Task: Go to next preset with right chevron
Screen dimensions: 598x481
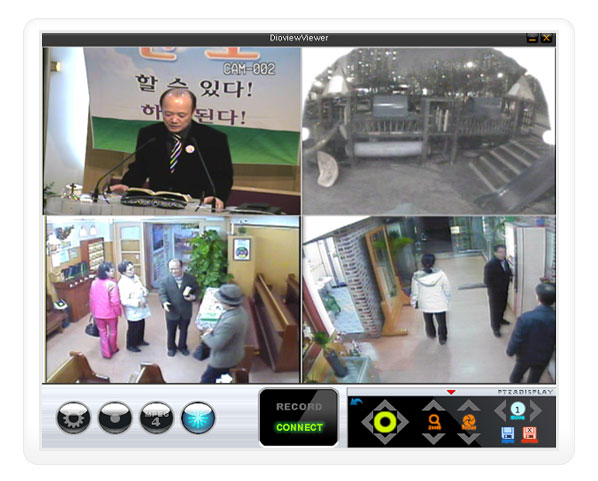Action: [536, 410]
